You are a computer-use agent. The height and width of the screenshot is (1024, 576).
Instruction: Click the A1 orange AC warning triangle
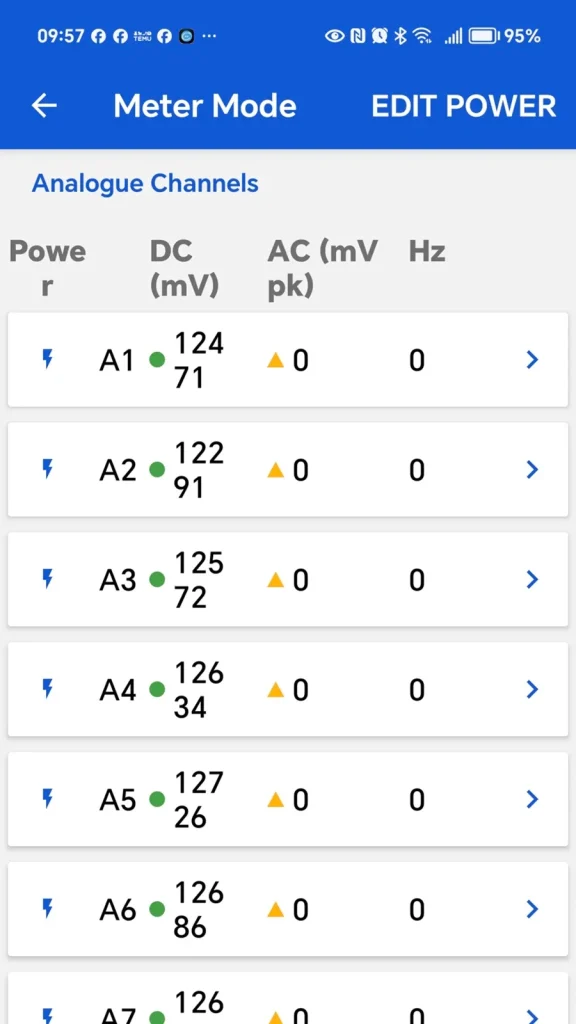(276, 360)
